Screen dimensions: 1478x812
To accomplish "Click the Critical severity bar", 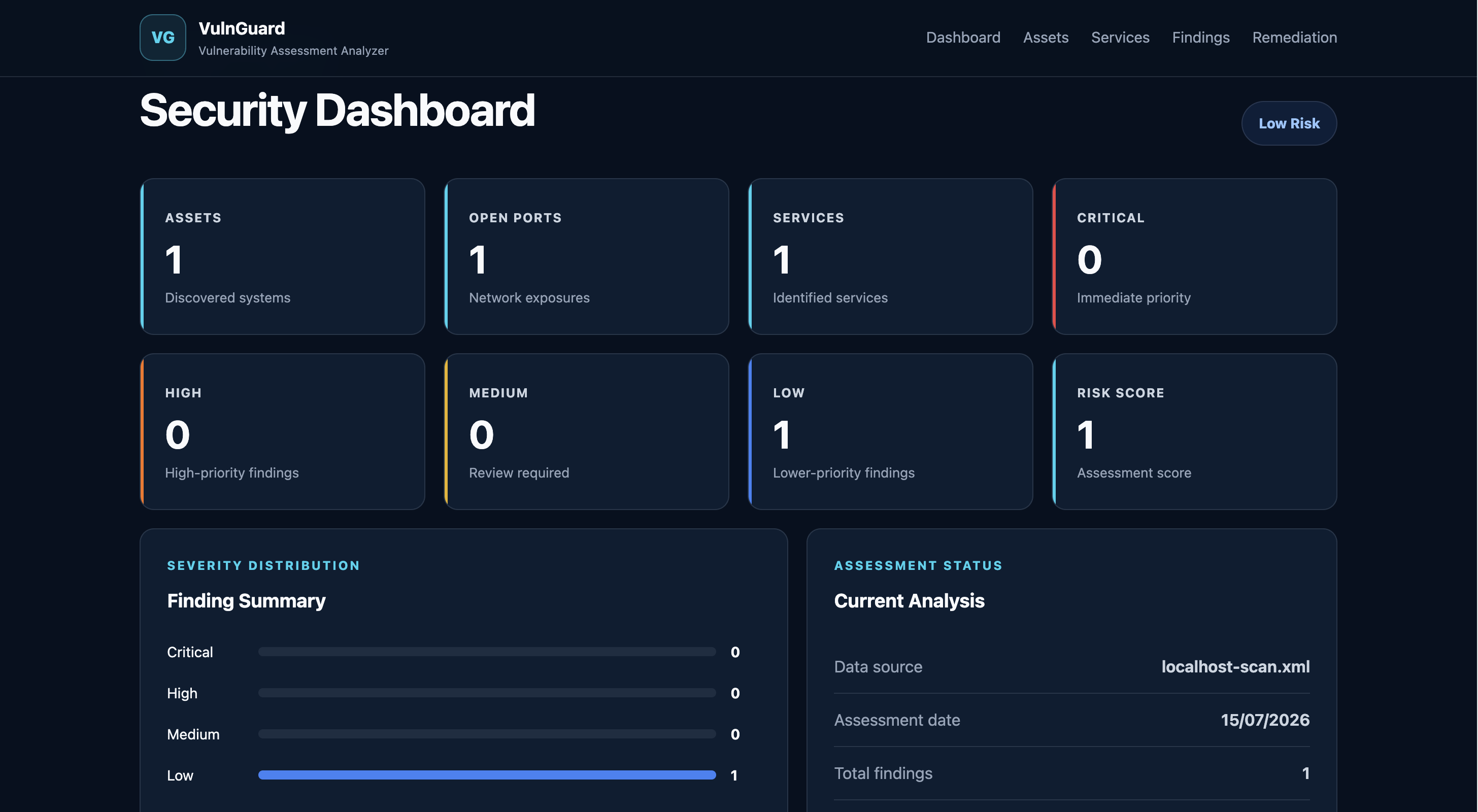I will coord(487,652).
